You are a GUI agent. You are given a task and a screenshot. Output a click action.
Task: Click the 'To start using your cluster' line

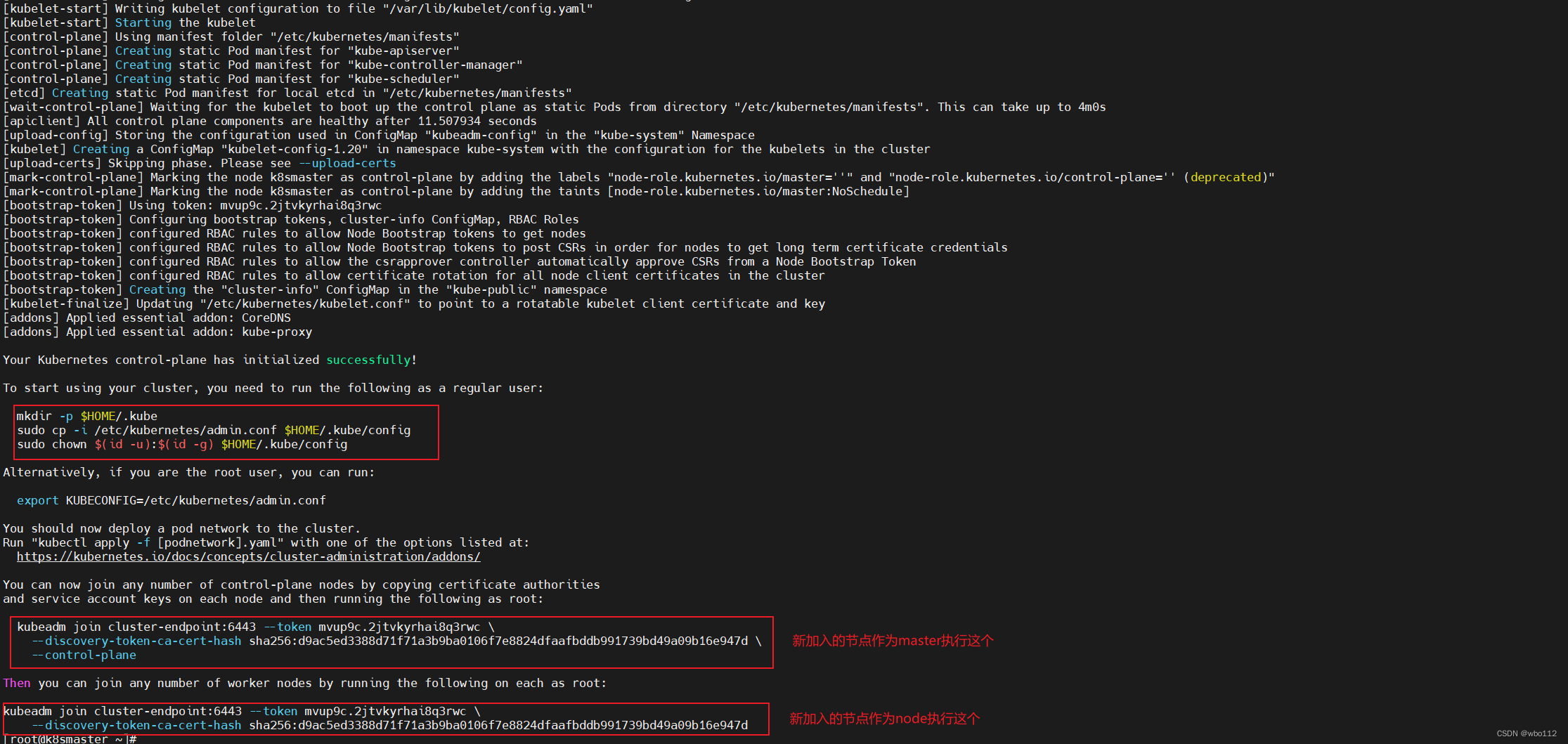[x=273, y=388]
